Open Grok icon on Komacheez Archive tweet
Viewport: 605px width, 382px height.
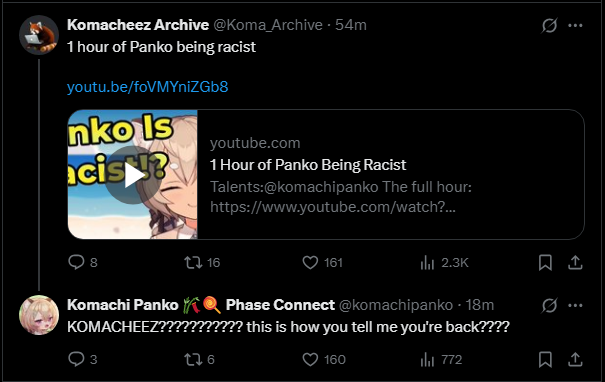[x=549, y=25]
